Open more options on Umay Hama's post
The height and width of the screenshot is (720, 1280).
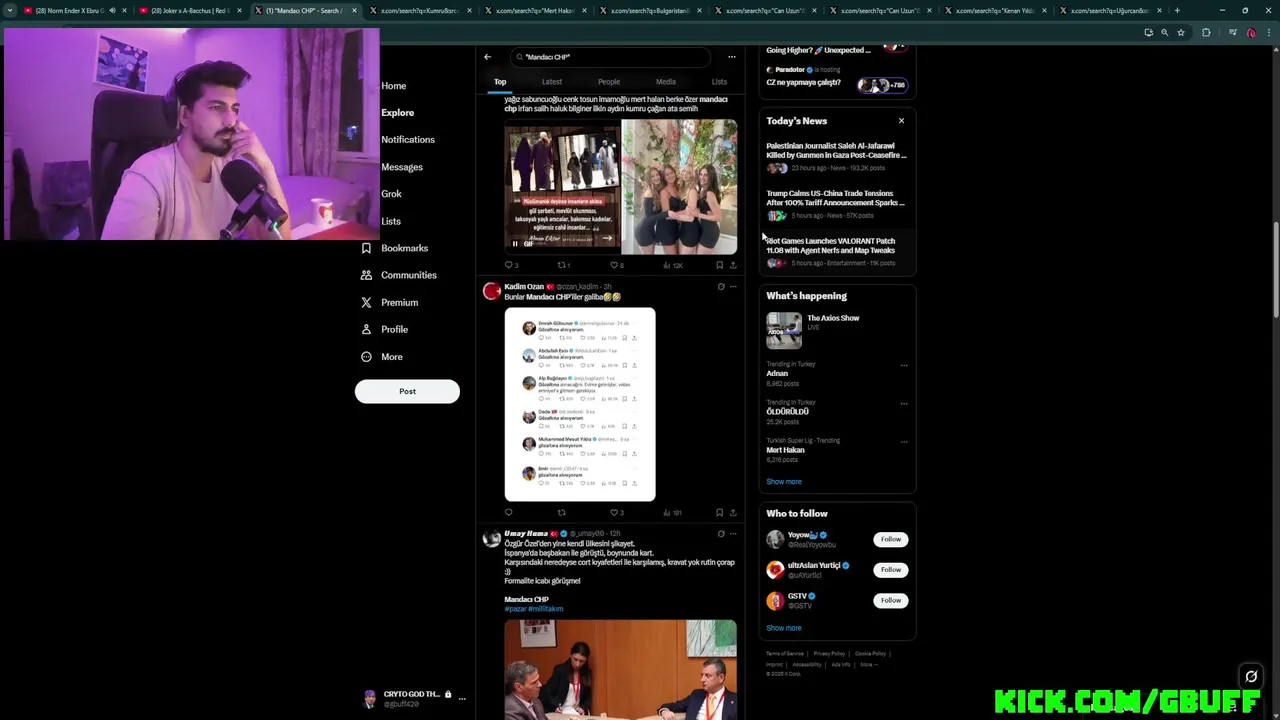(733, 534)
